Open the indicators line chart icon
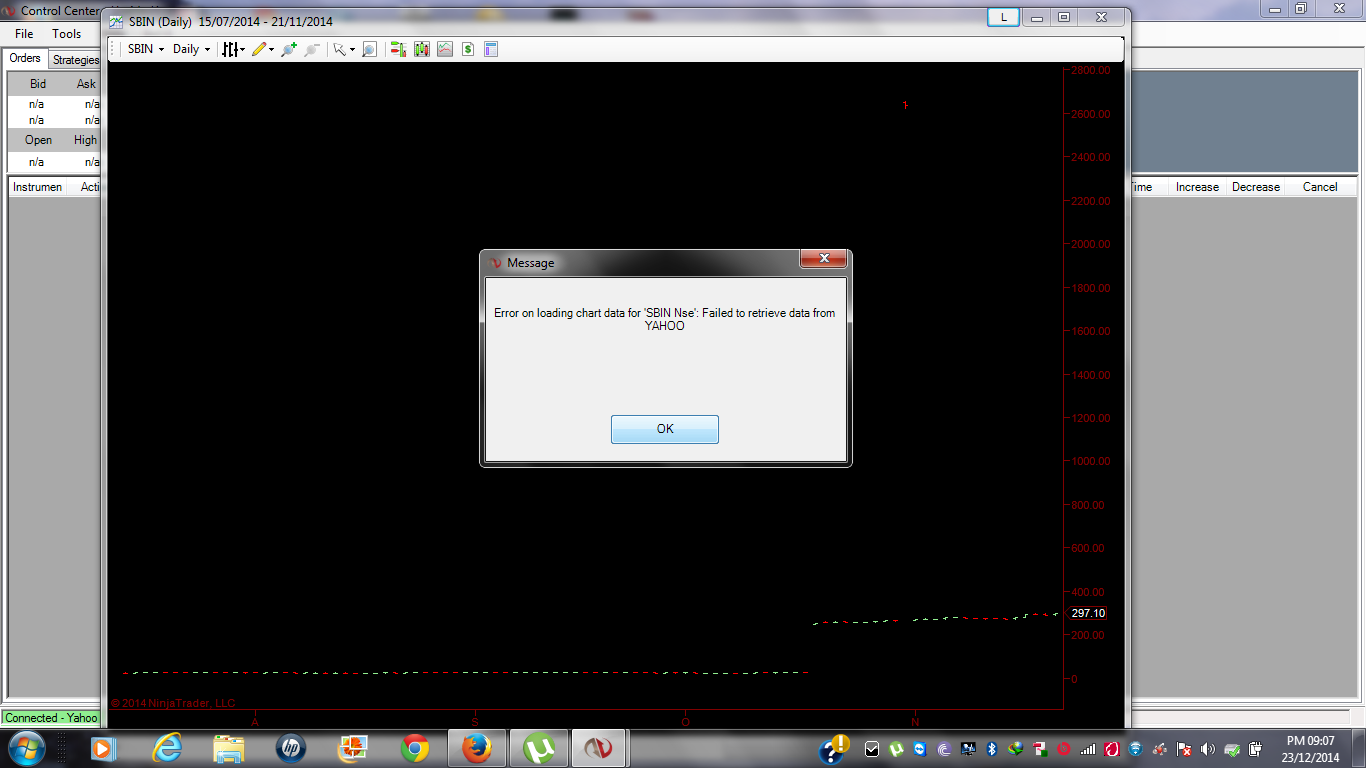Viewport: 1366px width, 768px height. (x=445, y=49)
